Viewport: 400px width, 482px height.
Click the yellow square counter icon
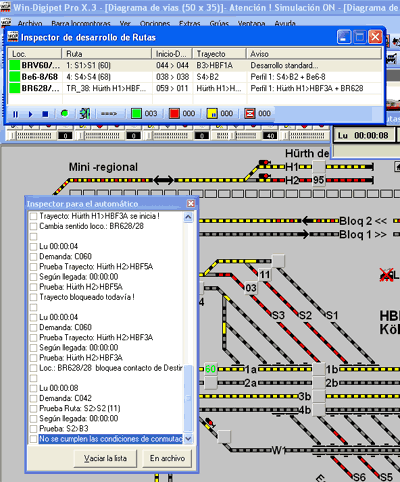tap(212, 114)
